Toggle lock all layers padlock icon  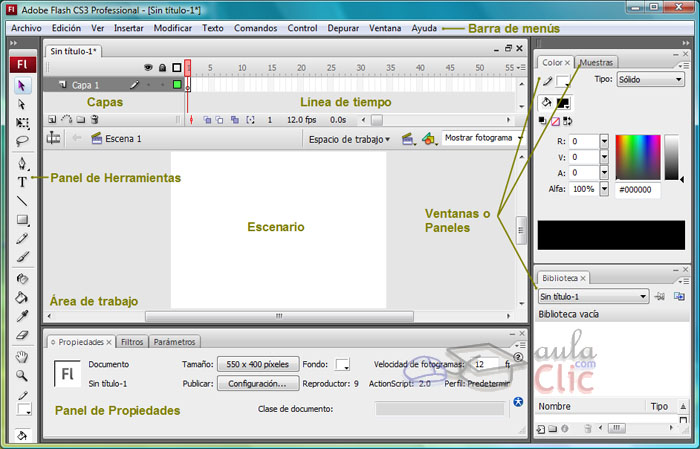(162, 68)
